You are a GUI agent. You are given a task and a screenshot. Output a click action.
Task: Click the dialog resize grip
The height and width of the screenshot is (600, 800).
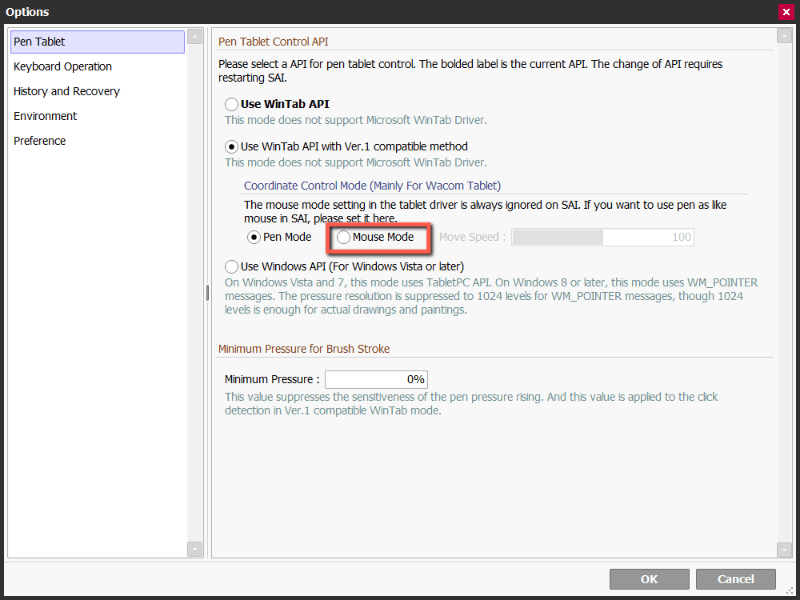(x=791, y=590)
